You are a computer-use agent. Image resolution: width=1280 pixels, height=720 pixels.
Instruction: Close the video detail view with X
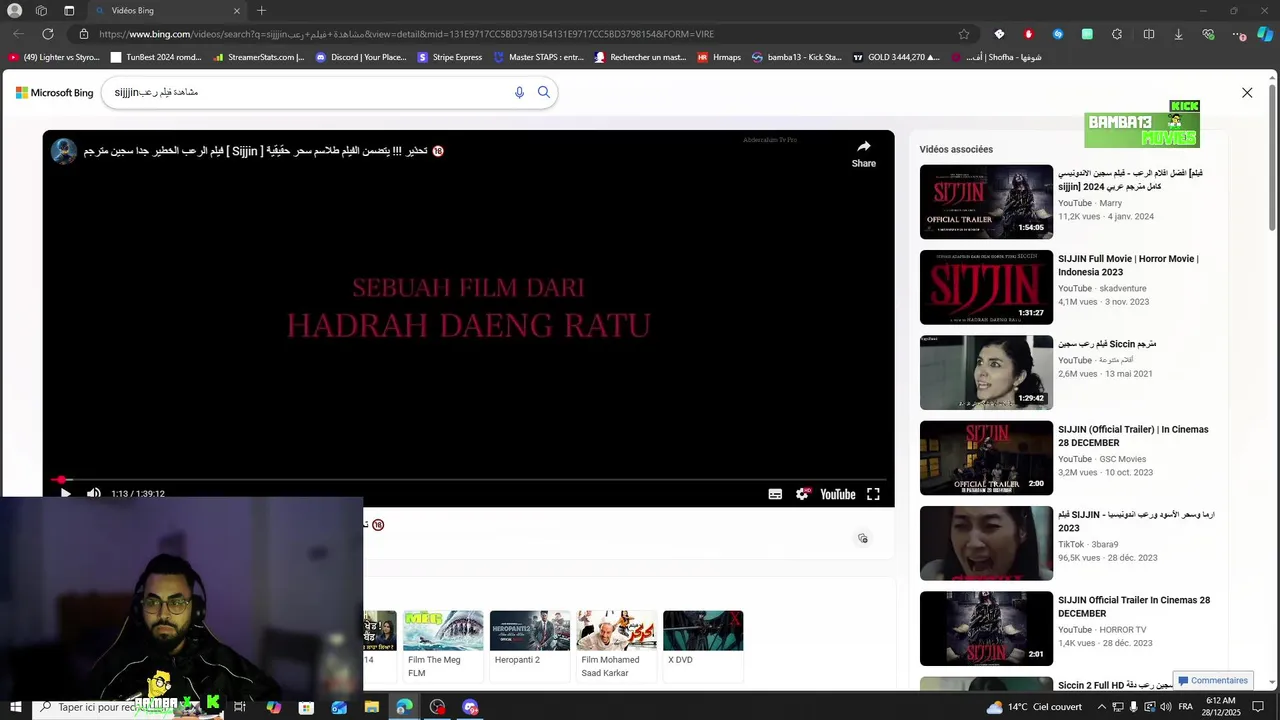tap(1247, 92)
